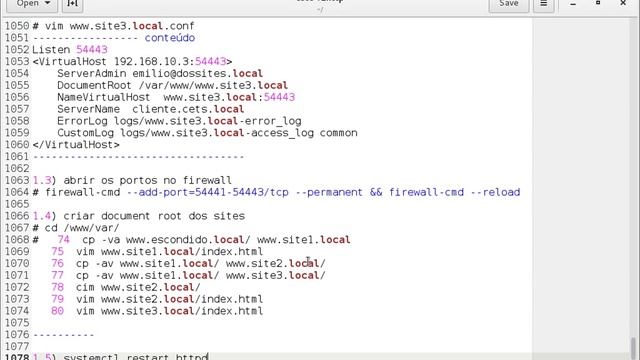Open the file chooser with the Open button
Viewport: 640px width, 360px height.
33,3
